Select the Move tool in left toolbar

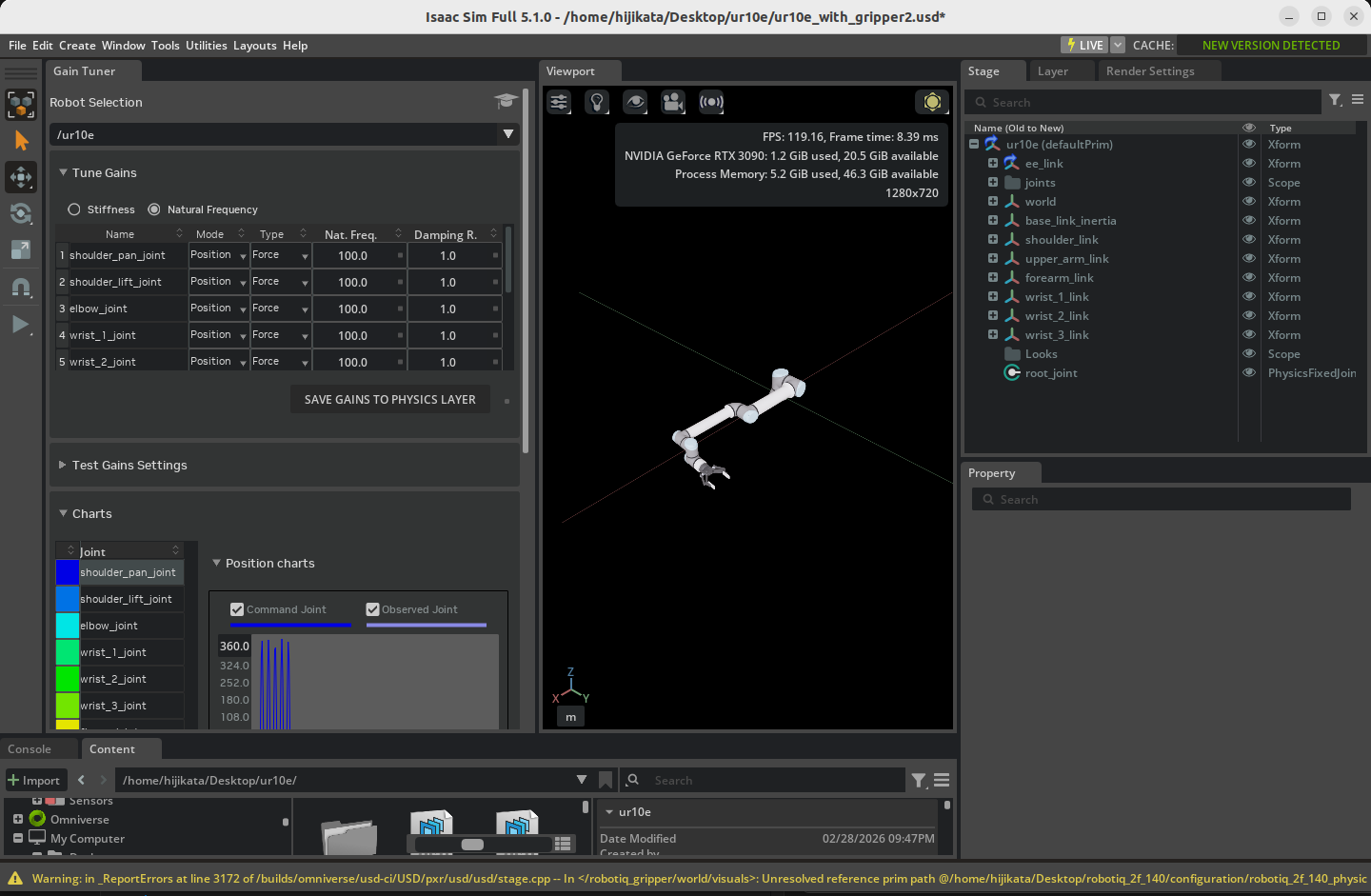pos(21,177)
